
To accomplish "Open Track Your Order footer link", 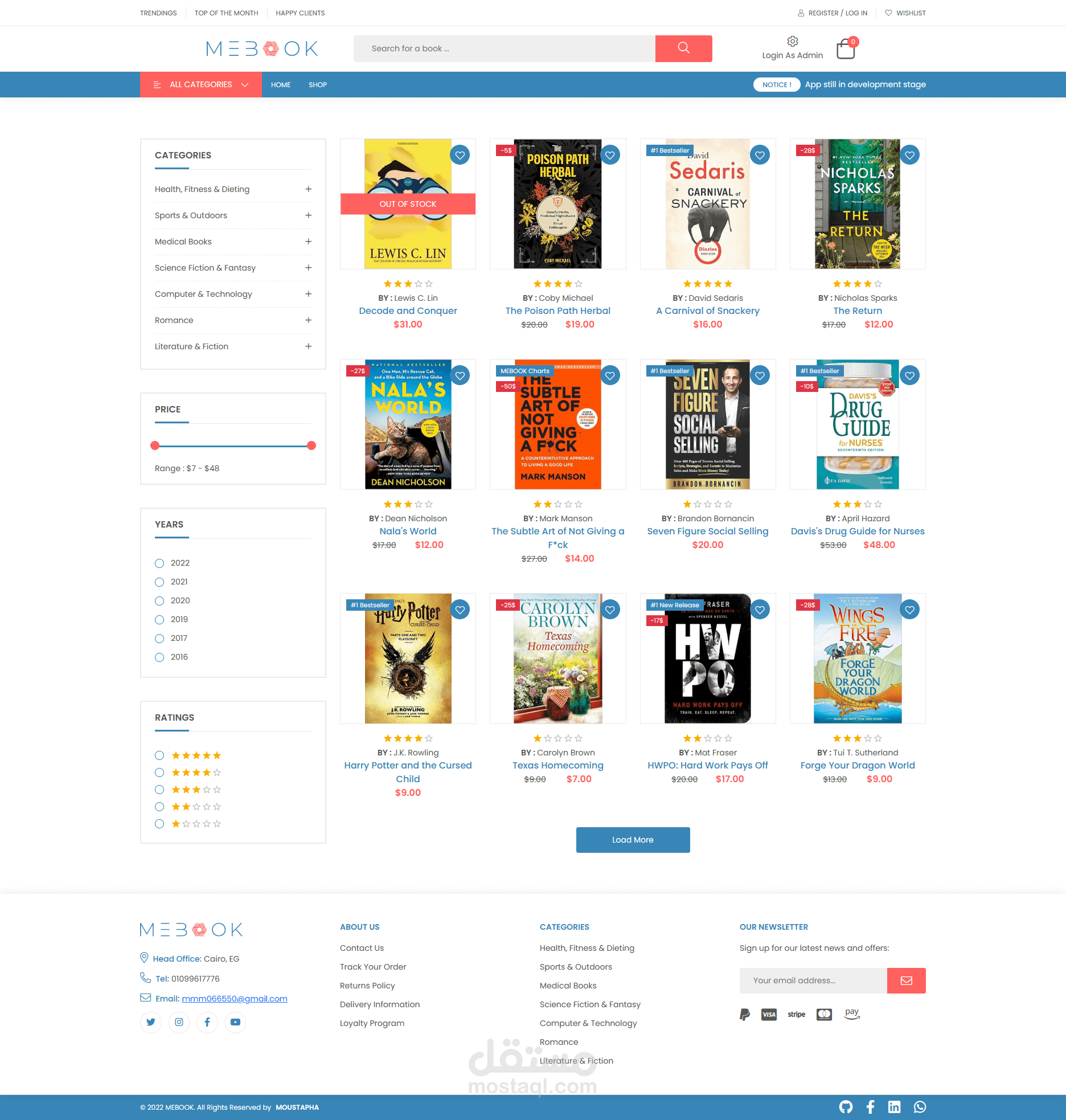I will [x=373, y=967].
